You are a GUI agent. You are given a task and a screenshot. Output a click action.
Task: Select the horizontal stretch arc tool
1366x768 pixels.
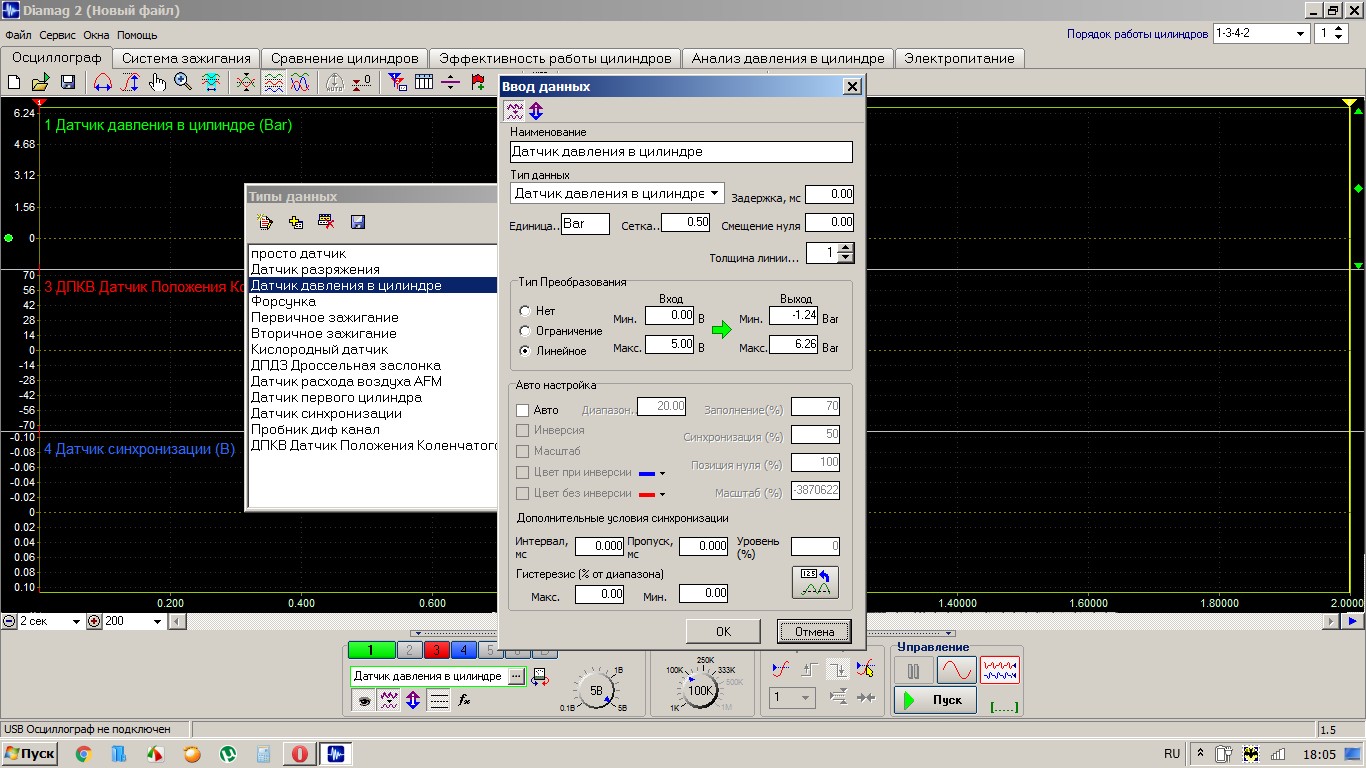[x=102, y=82]
